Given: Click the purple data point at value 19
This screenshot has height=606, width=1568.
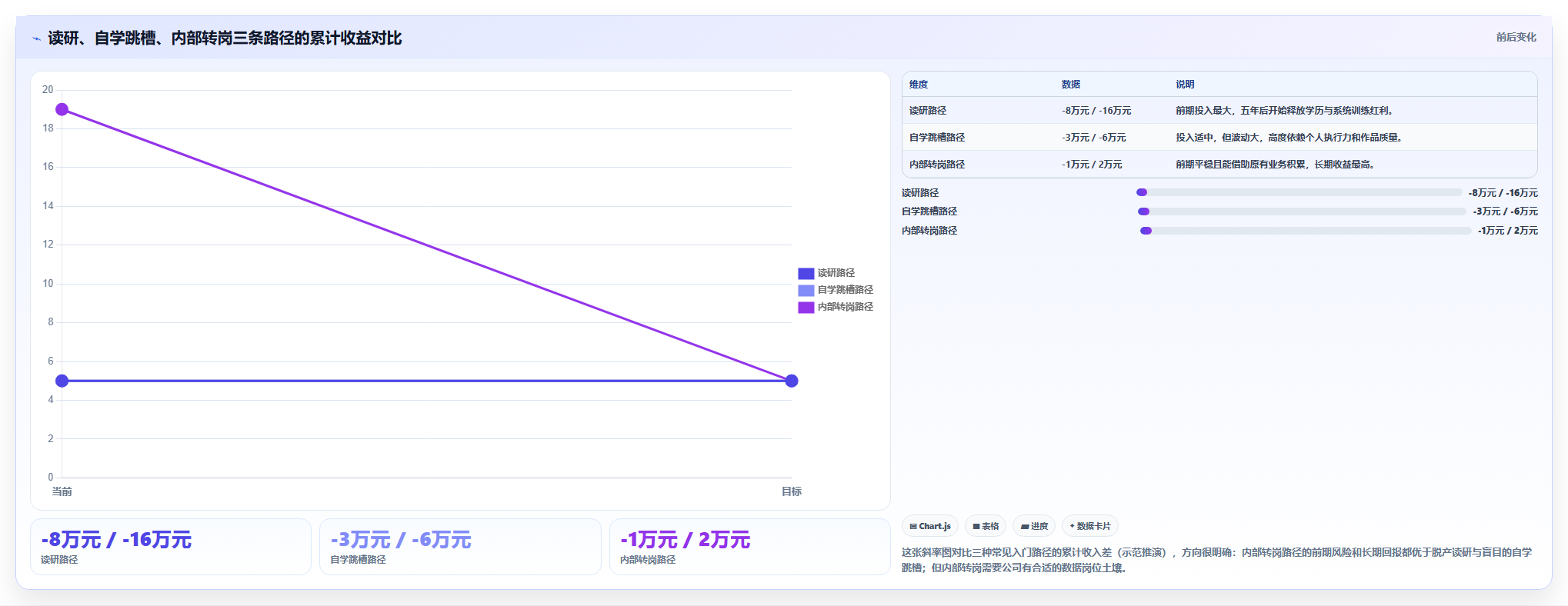Looking at the screenshot, I should [x=62, y=110].
